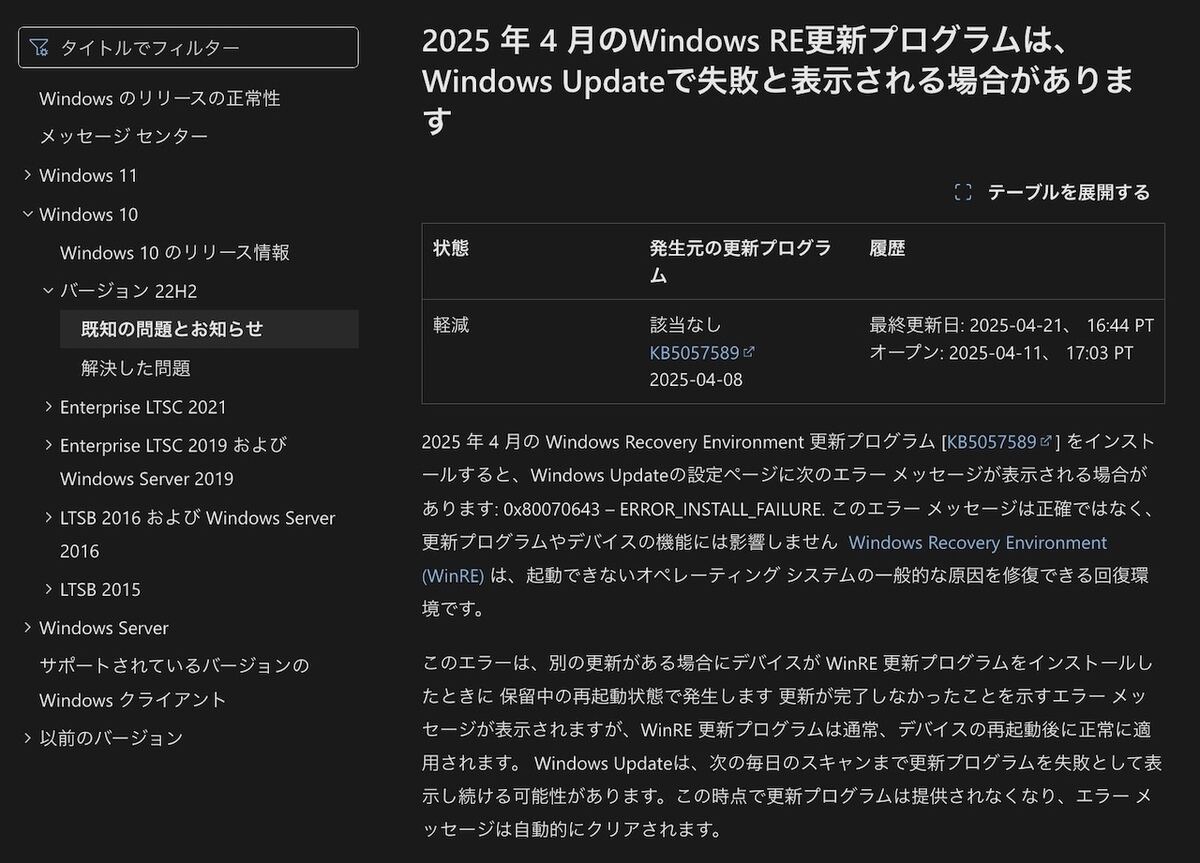The width and height of the screenshot is (1200, 863).
Task: Click the 発生元の更新プログラム column header
Action: tap(741, 261)
